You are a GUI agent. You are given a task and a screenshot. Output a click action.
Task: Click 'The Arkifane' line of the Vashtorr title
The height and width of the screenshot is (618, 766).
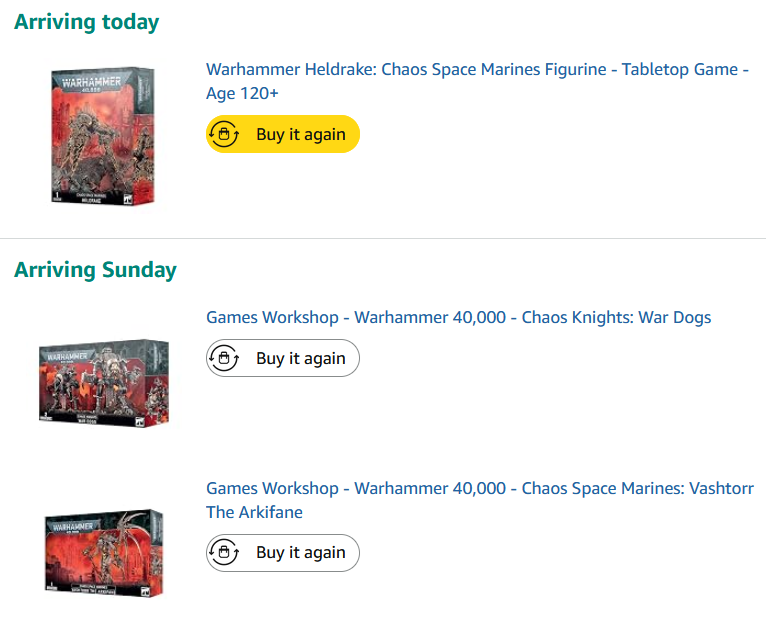[254, 512]
